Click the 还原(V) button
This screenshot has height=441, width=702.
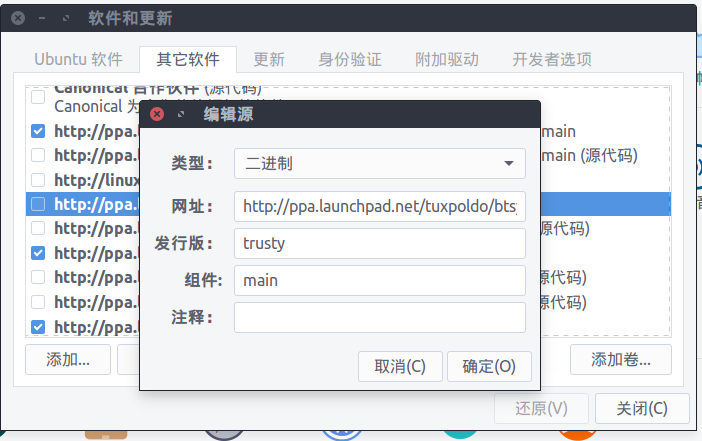(541, 408)
